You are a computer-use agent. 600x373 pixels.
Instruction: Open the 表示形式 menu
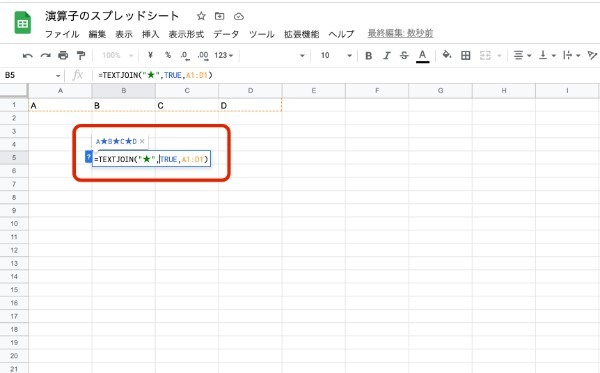coord(186,34)
